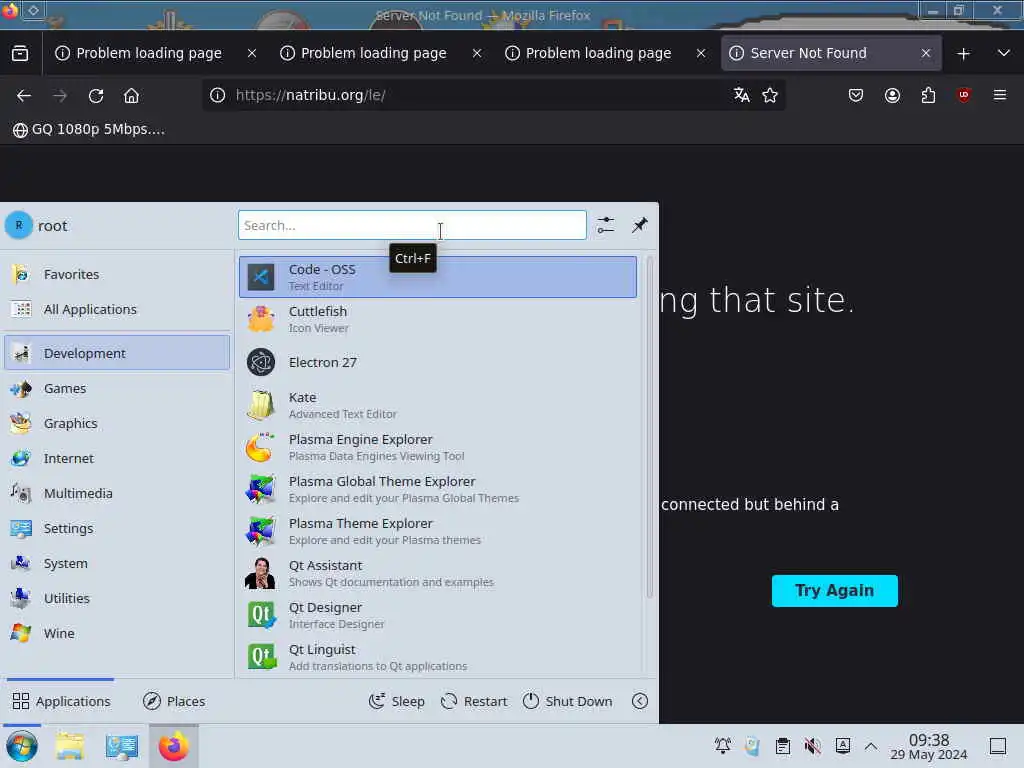Open clipboard tray icon
This screenshot has width=1024, height=768.
783,746
